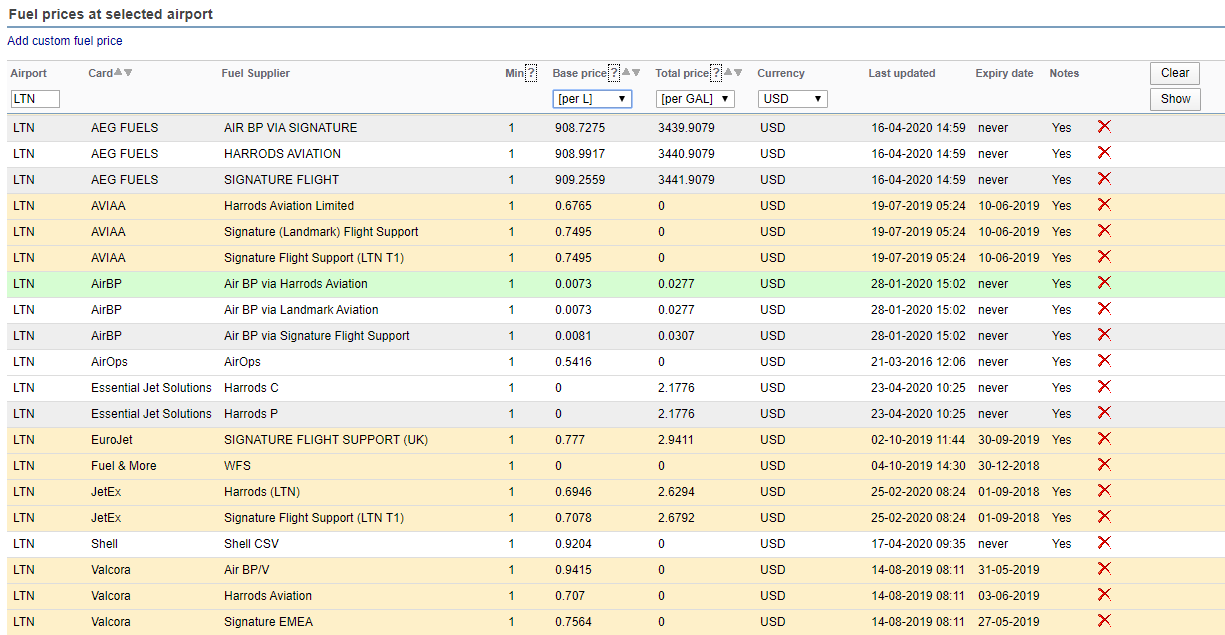Delete the AEG FUELS SIGNATURE FLIGHT row
The height and width of the screenshot is (635, 1225).
tap(1104, 179)
